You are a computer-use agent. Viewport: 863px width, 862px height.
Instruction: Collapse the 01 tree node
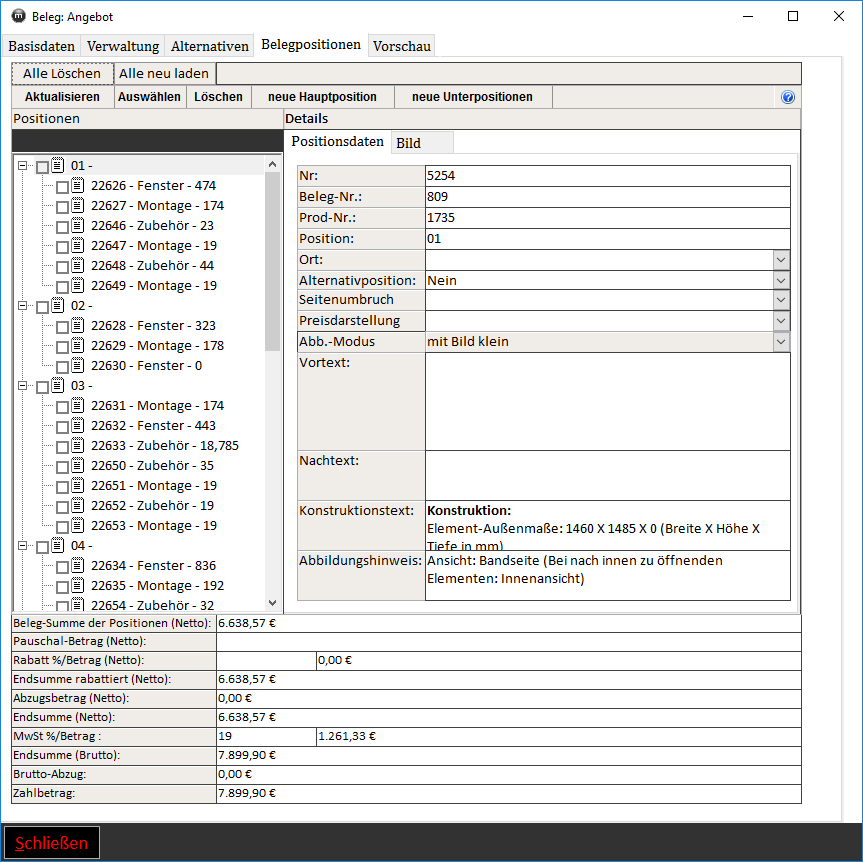pos(23,166)
